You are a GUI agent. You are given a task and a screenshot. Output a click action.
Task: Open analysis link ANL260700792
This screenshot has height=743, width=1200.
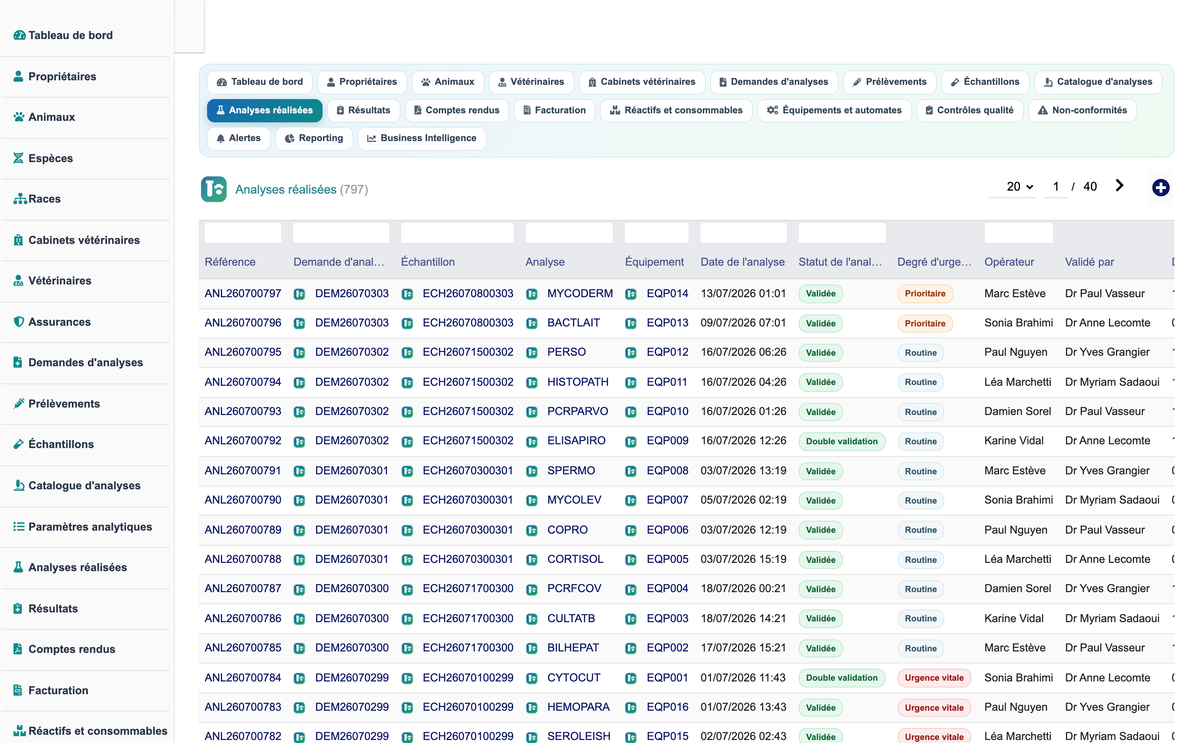[x=243, y=441]
